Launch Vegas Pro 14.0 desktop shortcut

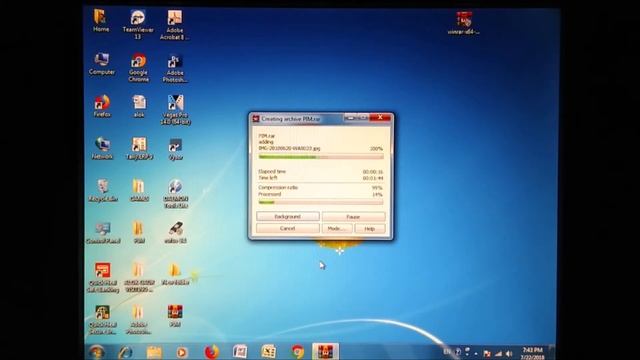coord(176,109)
